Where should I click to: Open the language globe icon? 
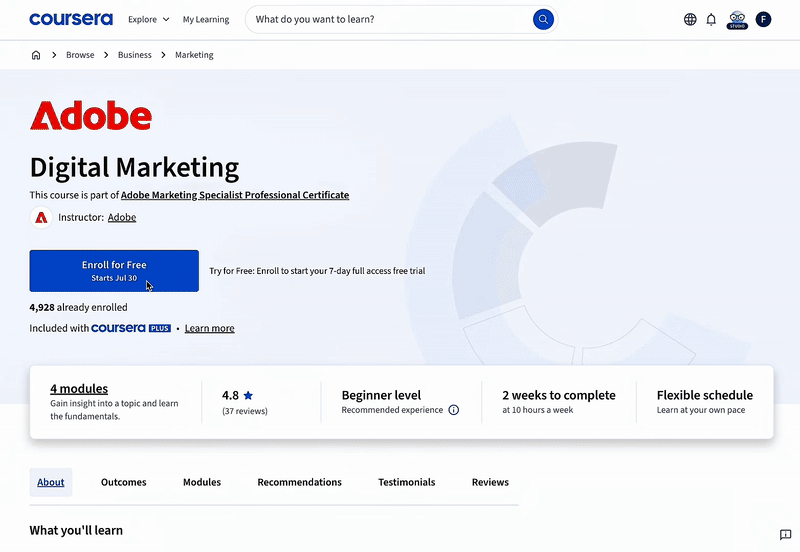pos(690,19)
